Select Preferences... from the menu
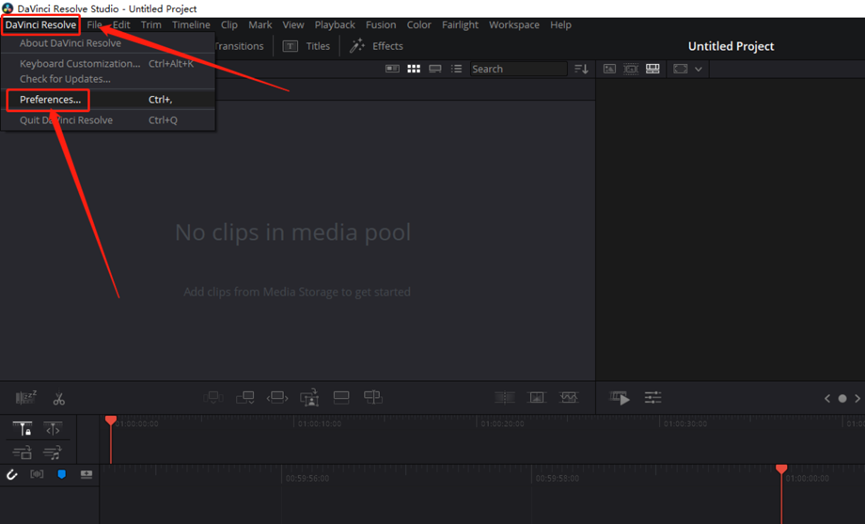Image resolution: width=865 pixels, height=524 pixels. tap(50, 100)
